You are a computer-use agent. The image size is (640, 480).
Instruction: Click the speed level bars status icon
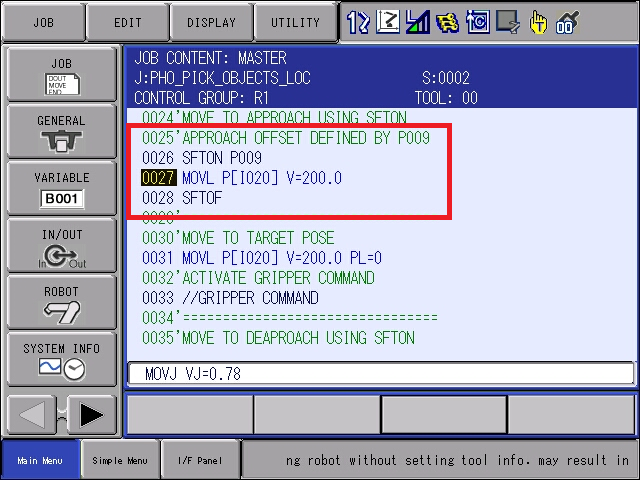417,22
